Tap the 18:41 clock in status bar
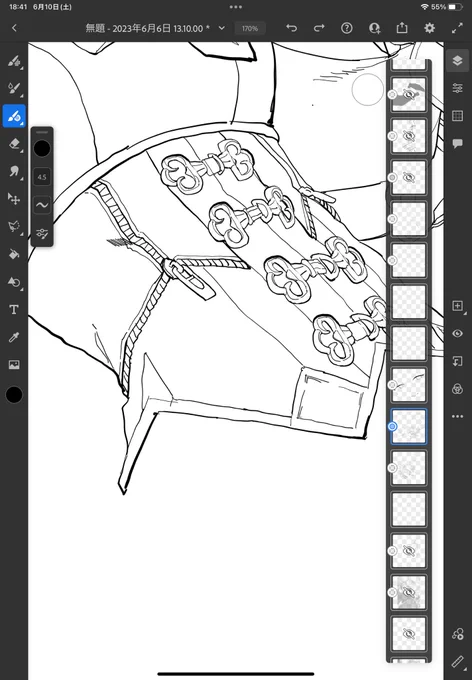The image size is (472, 680). pos(18,7)
